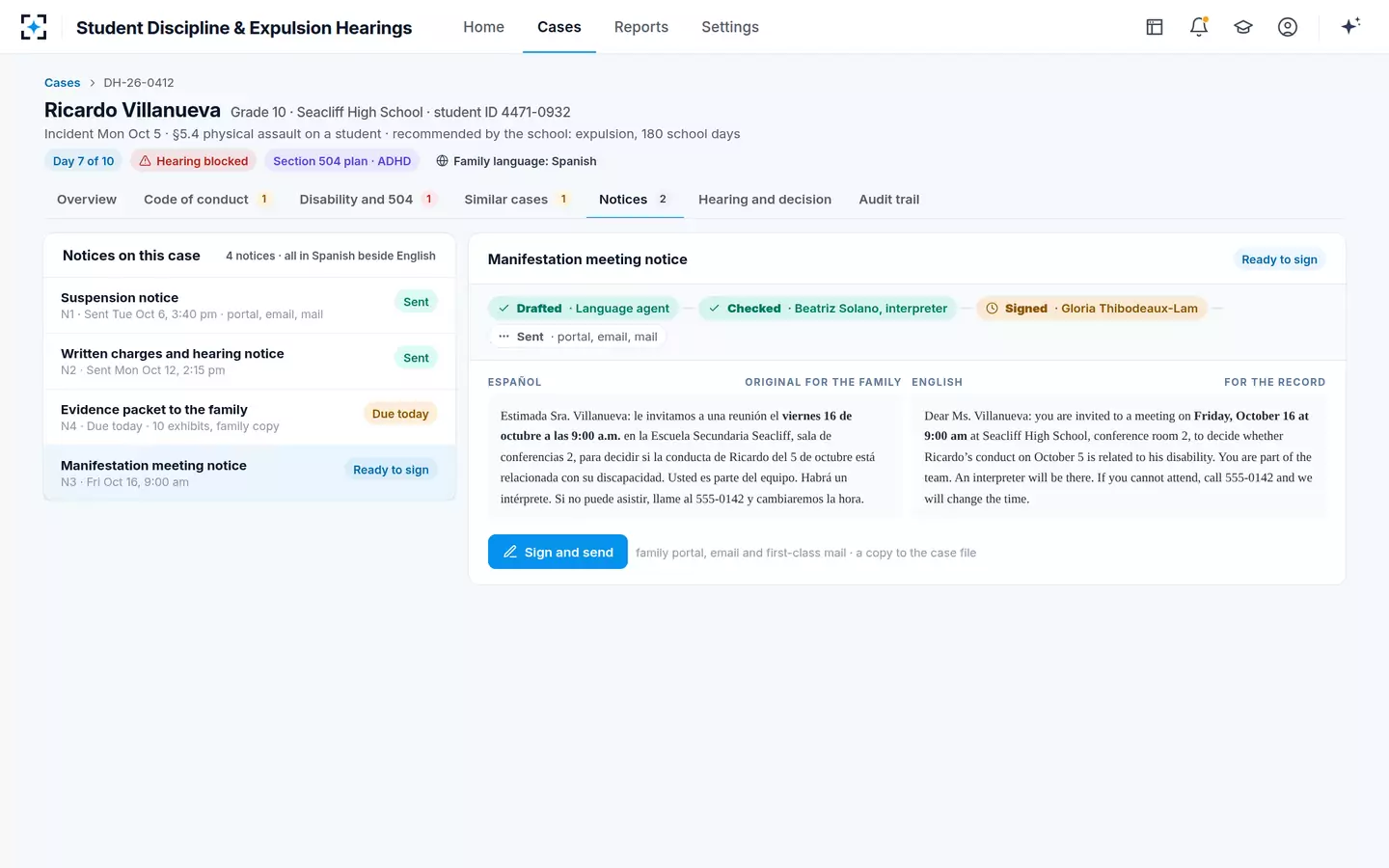Open Evidence packet to the family
This screenshot has height=868, width=1389.
pyautogui.click(x=250, y=418)
